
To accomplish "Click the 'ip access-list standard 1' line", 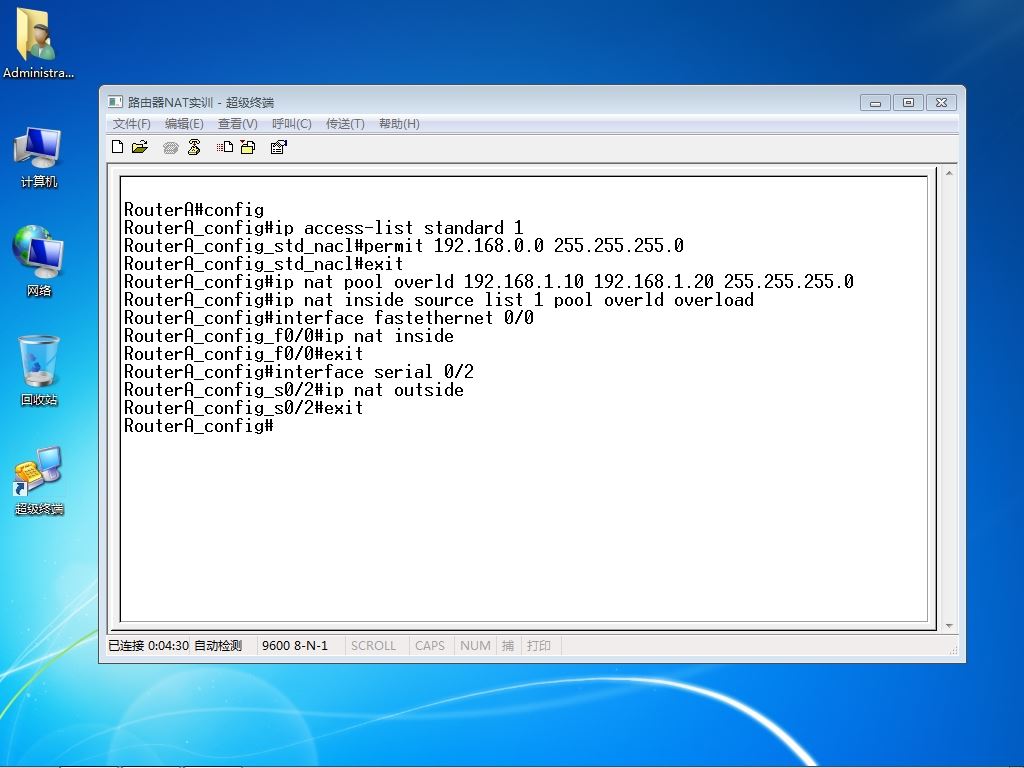I will pyautogui.click(x=323, y=228).
